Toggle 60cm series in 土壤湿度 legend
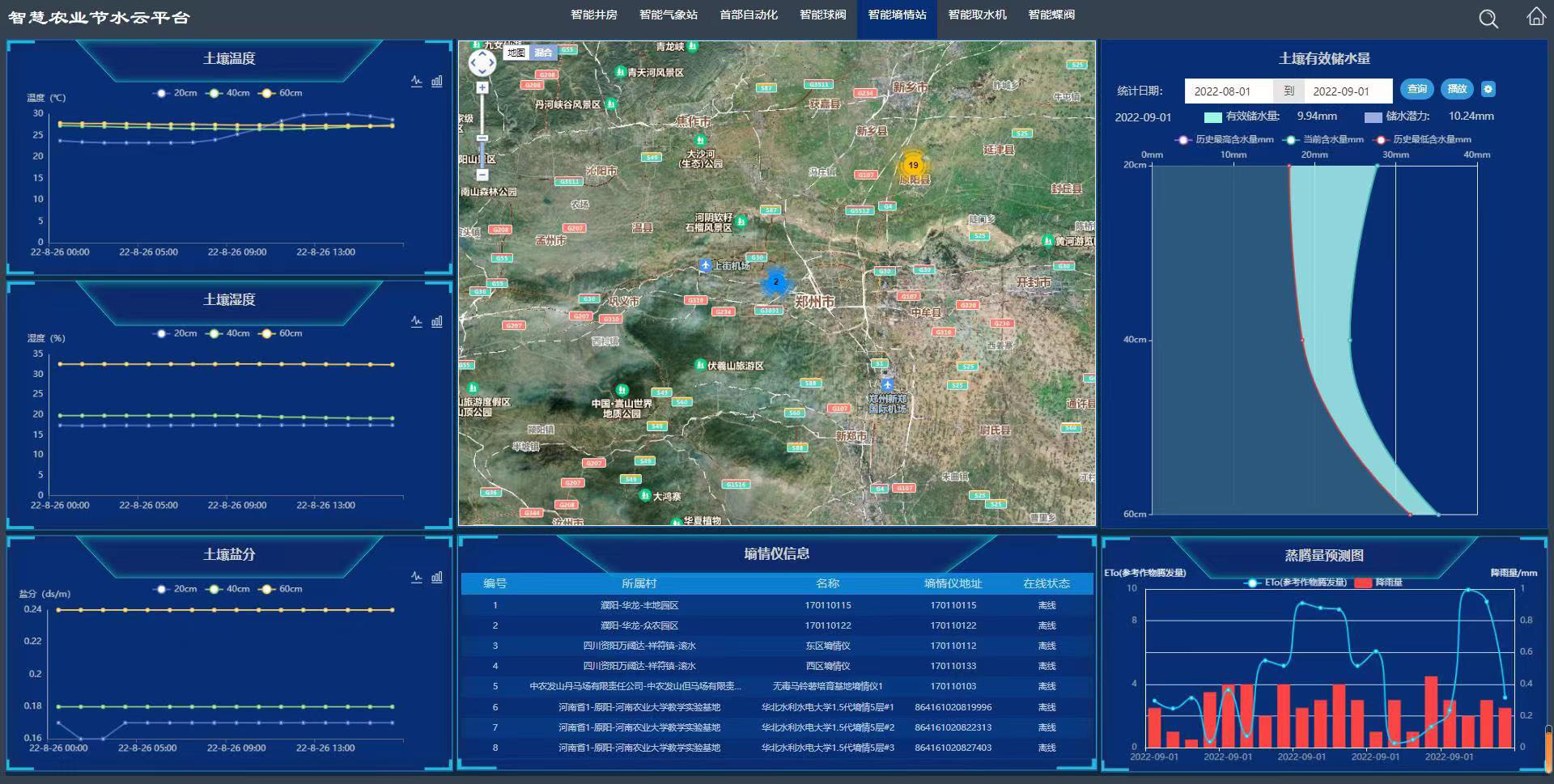1554x784 pixels. (x=281, y=333)
